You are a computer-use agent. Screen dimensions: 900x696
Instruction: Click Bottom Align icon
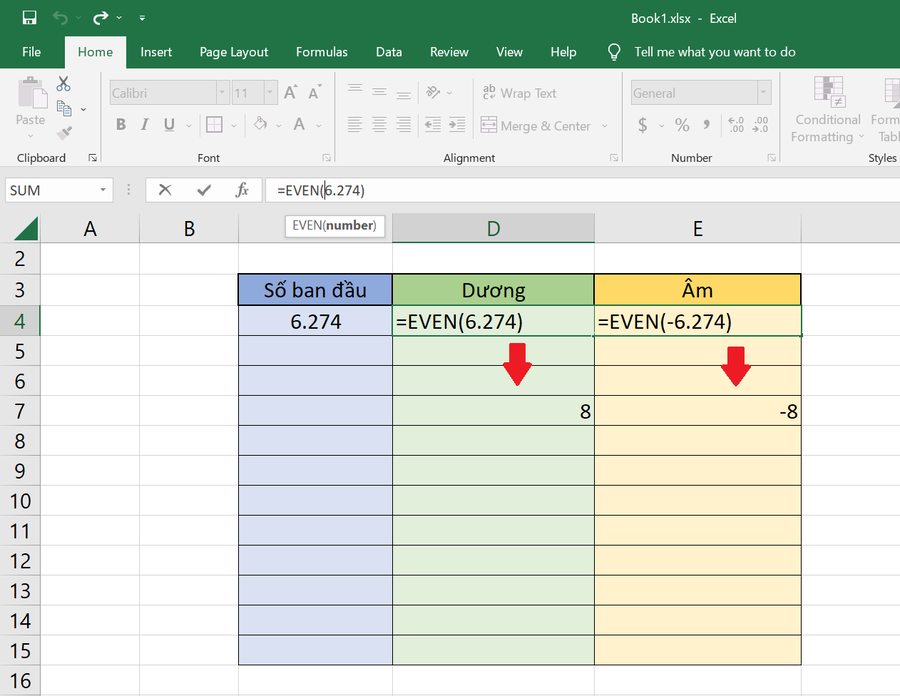404,93
